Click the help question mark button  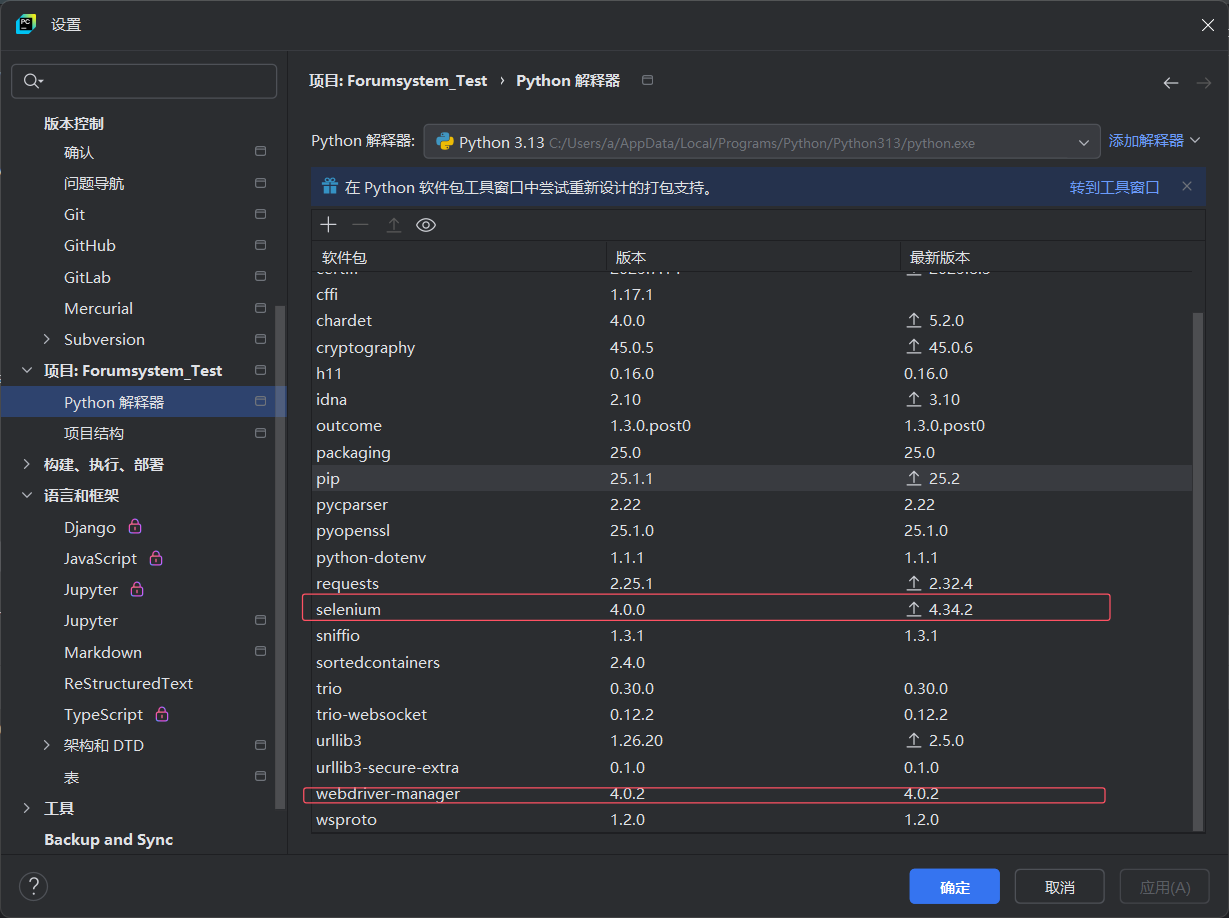33,886
